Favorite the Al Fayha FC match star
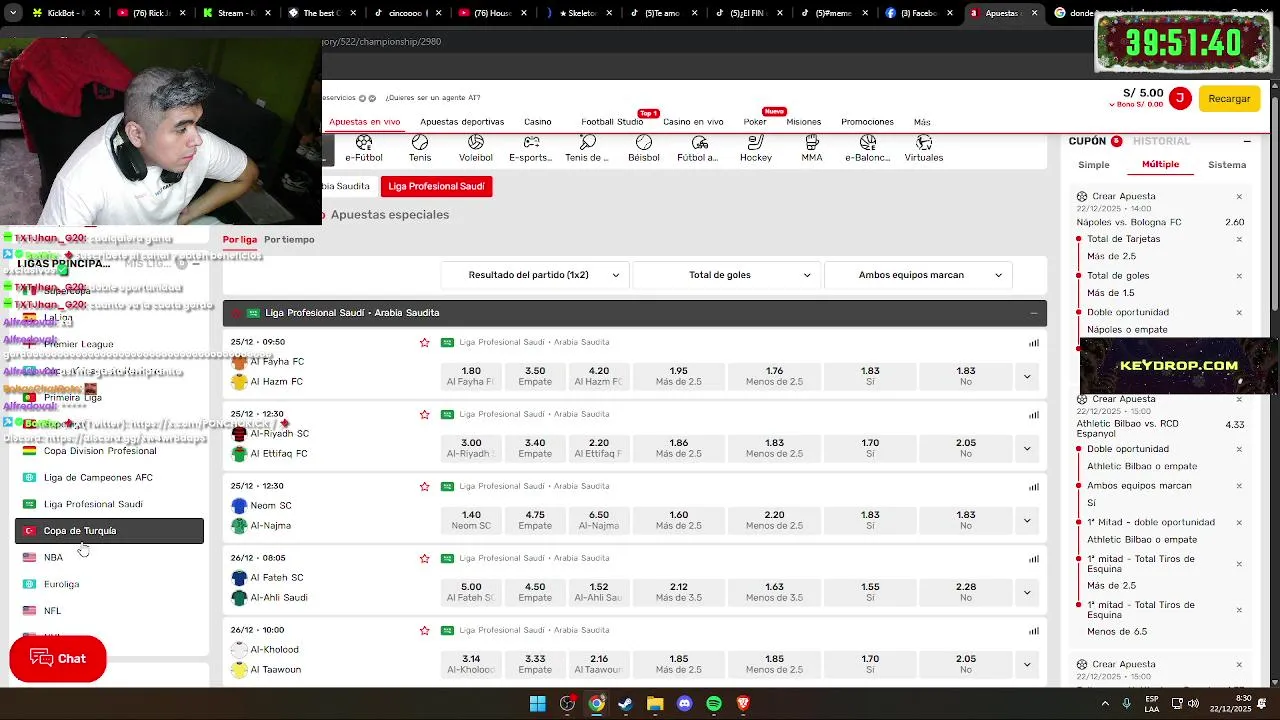This screenshot has width=1280, height=720. pyautogui.click(x=425, y=342)
